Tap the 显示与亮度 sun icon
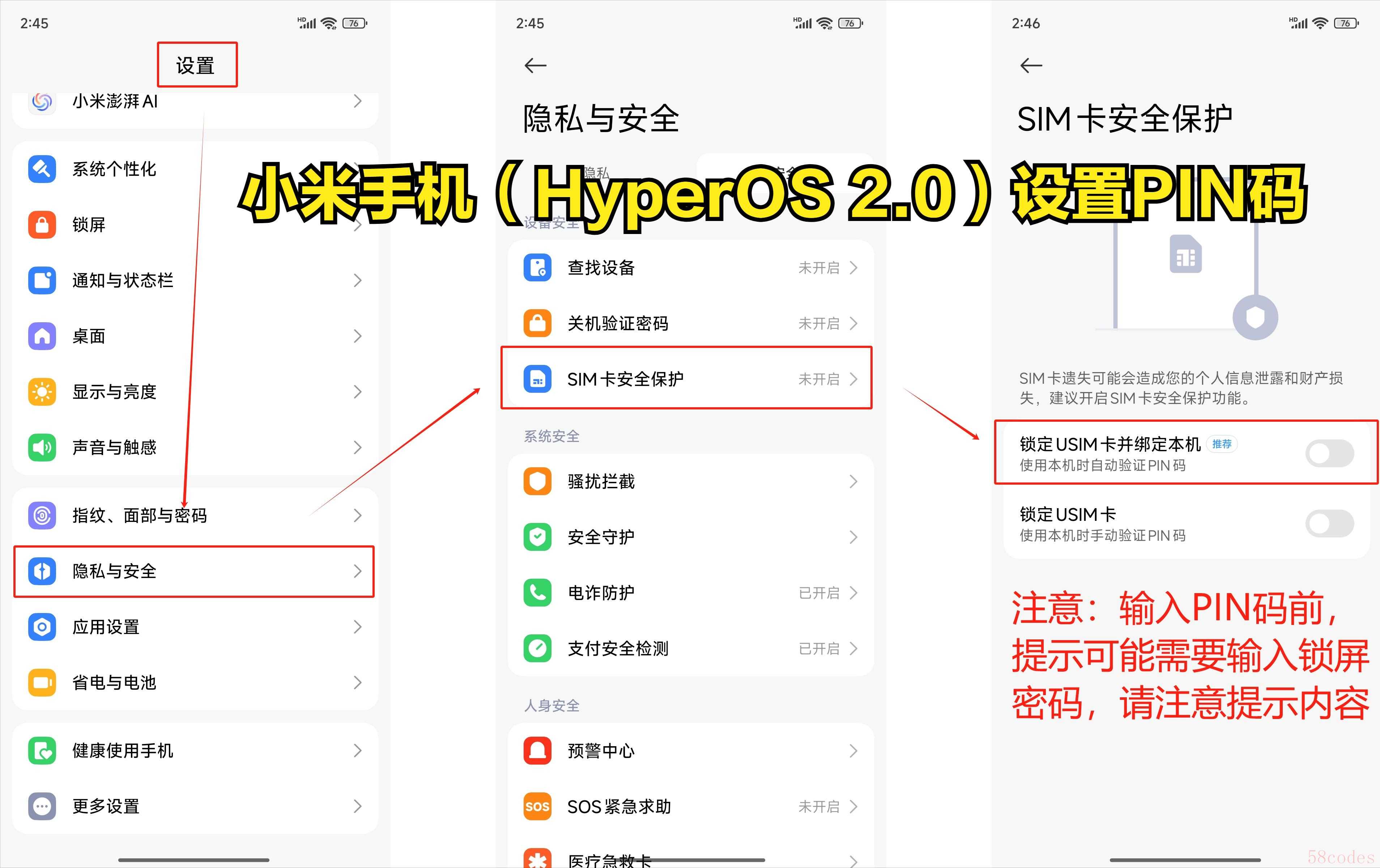 (42, 392)
